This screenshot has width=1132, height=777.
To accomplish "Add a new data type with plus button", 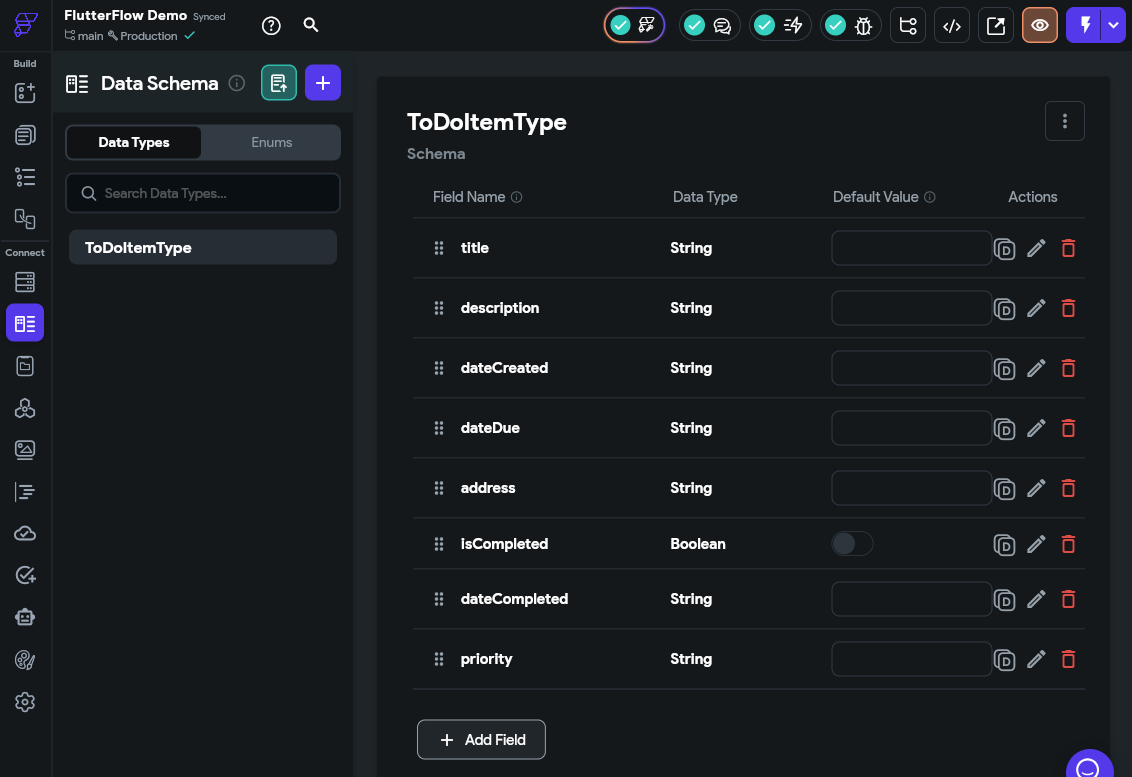I will pyautogui.click(x=323, y=82).
